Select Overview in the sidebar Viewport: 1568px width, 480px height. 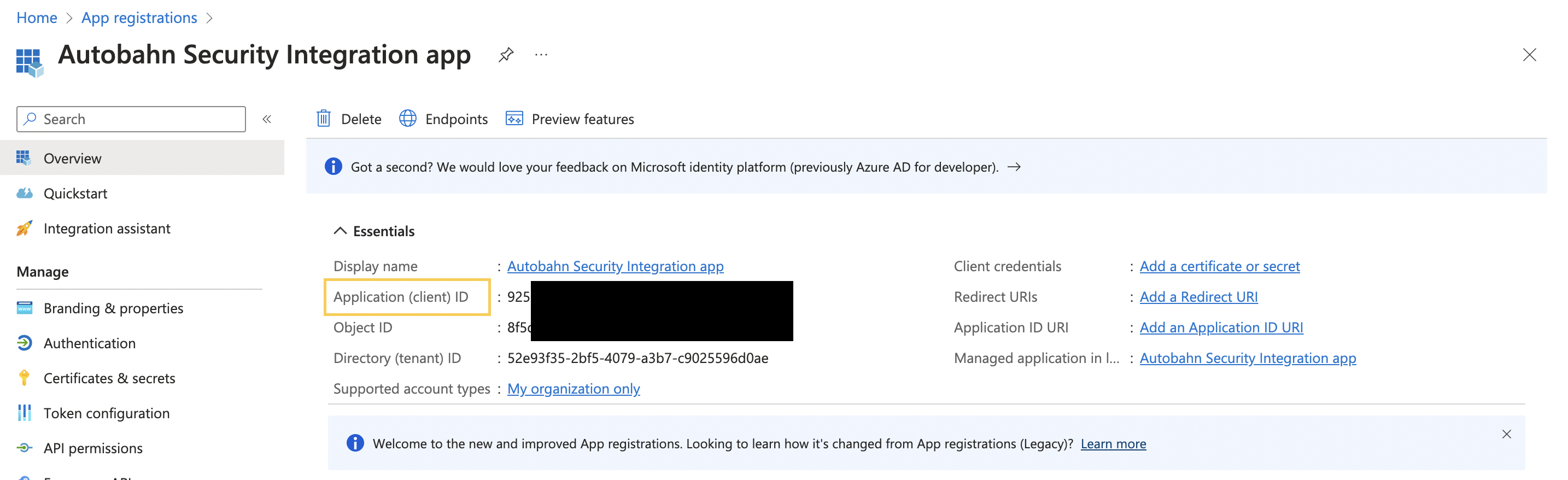pyautogui.click(x=142, y=158)
